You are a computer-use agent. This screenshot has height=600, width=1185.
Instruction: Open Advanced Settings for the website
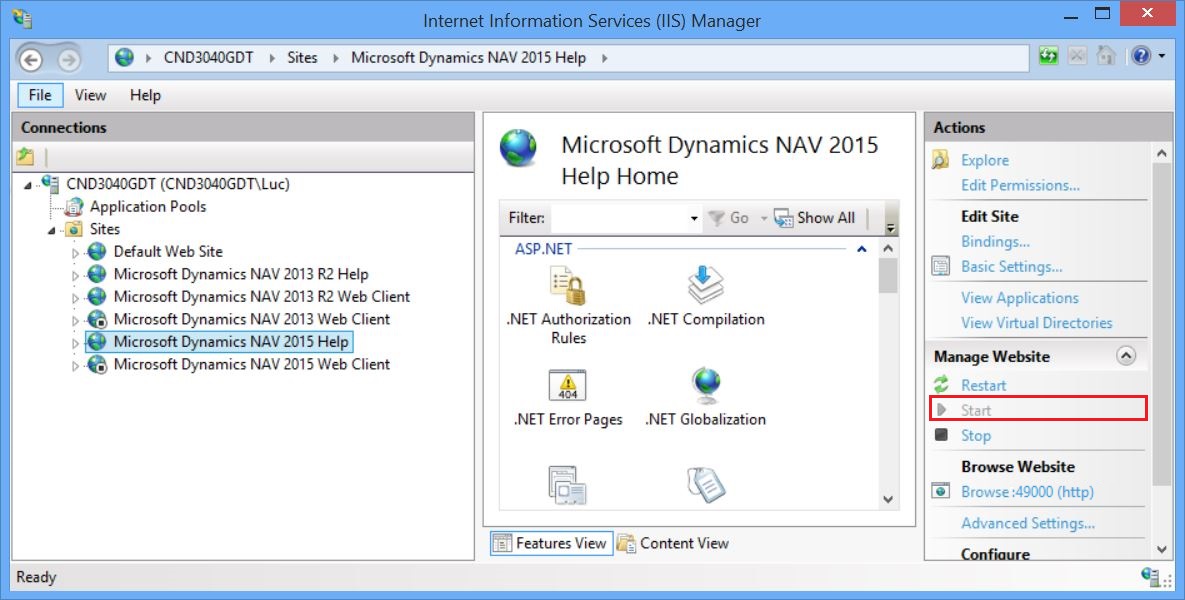click(1028, 523)
